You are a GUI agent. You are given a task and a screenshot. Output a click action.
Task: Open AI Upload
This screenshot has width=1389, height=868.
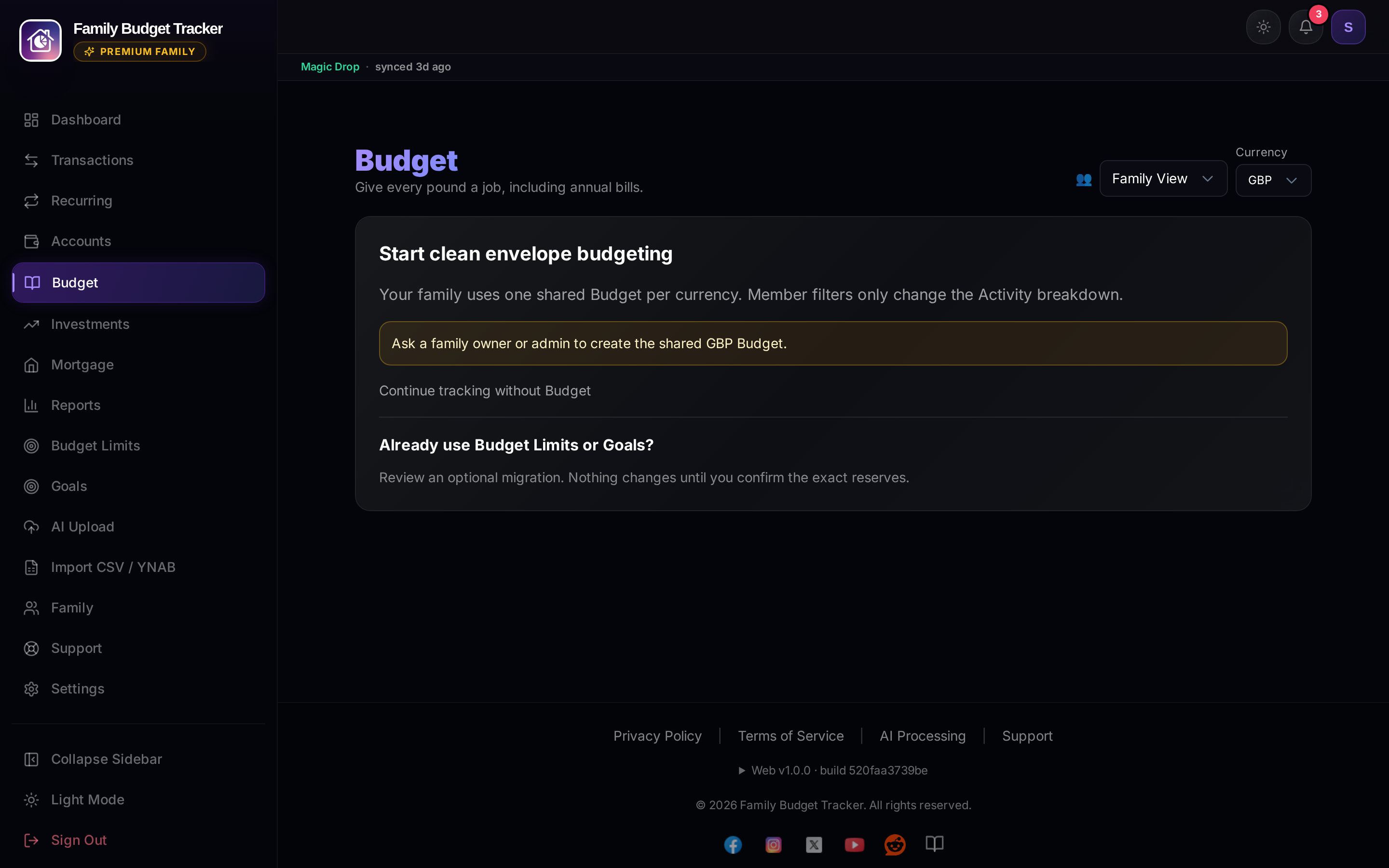pyautogui.click(x=138, y=527)
